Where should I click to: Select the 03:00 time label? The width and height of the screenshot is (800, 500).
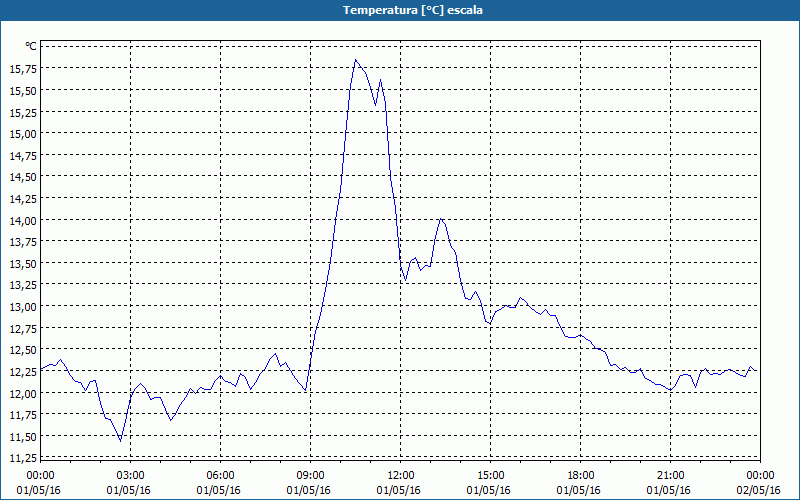[x=131, y=476]
